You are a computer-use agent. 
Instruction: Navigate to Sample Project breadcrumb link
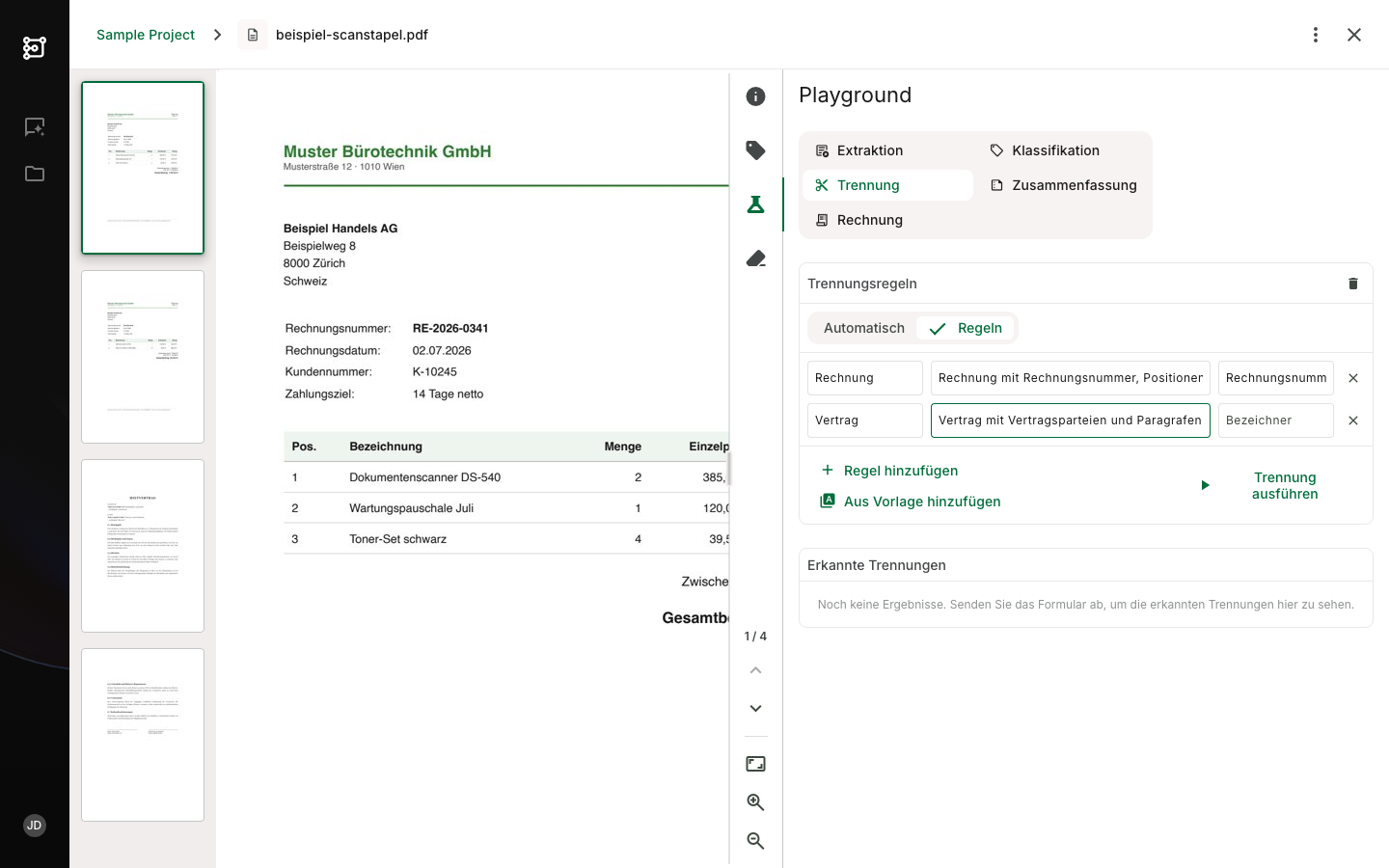pos(146,35)
